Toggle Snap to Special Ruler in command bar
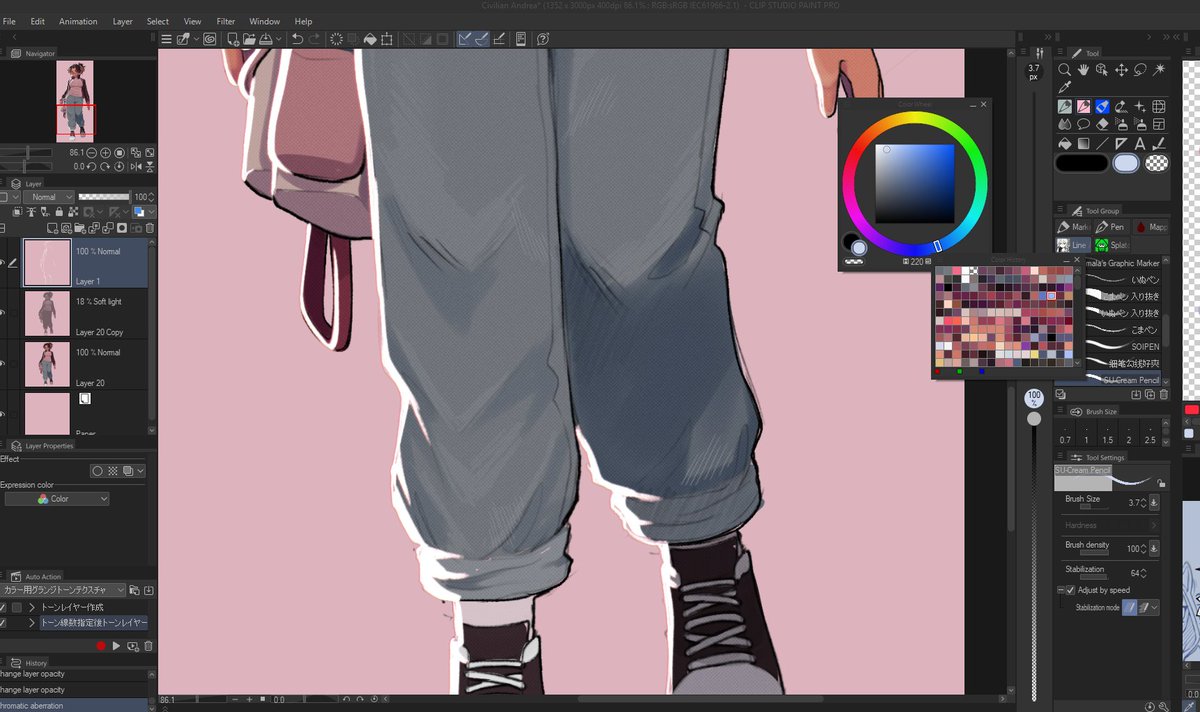1200x712 pixels. [x=482, y=39]
